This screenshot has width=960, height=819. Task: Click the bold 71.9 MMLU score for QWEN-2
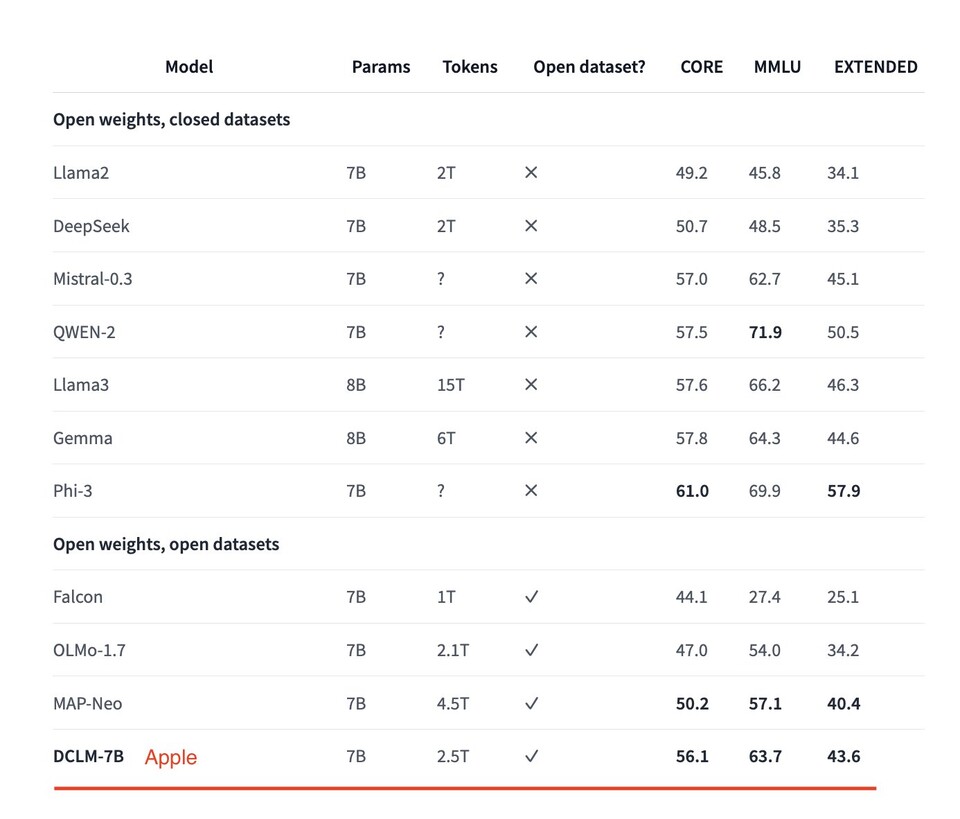(x=765, y=332)
